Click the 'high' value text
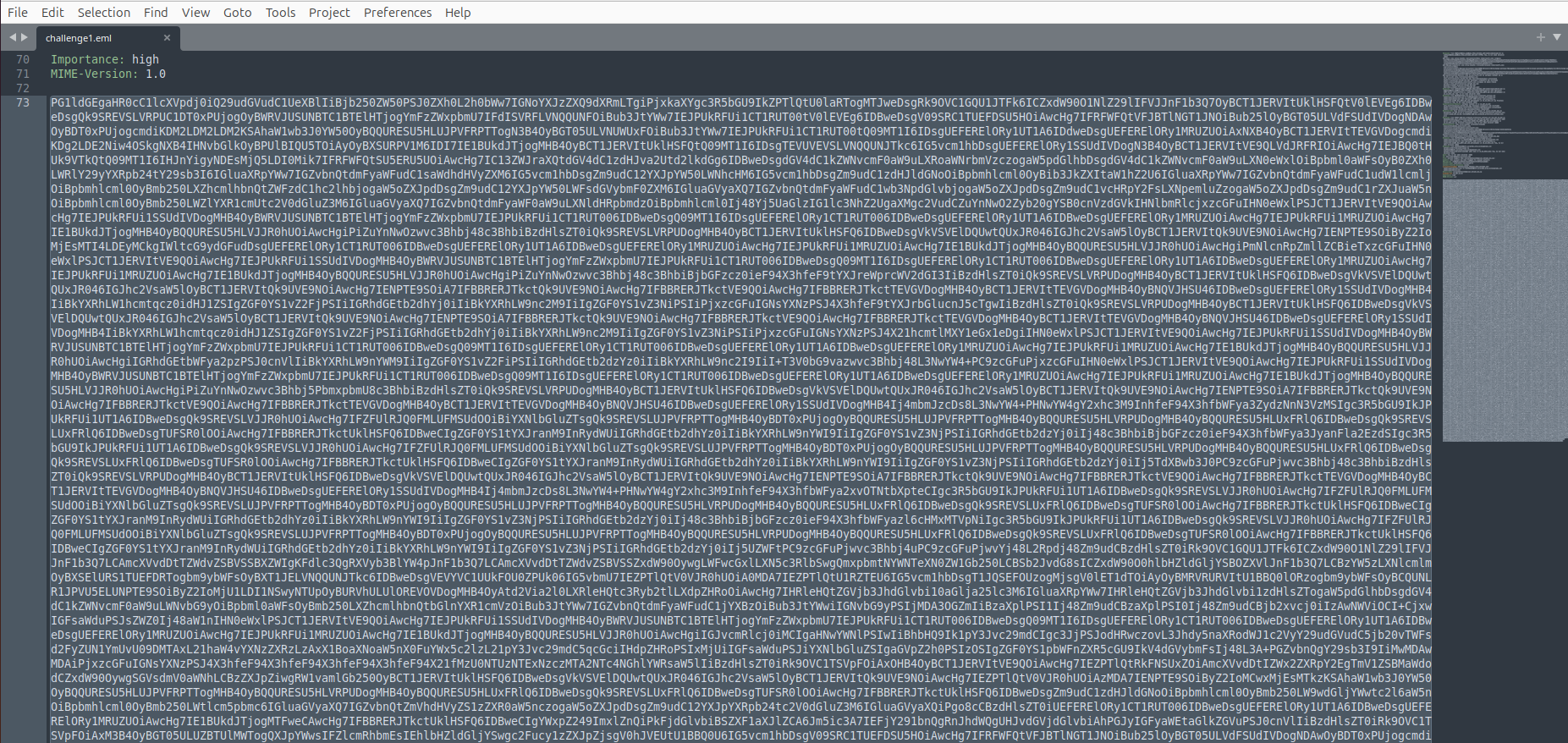 [146, 59]
